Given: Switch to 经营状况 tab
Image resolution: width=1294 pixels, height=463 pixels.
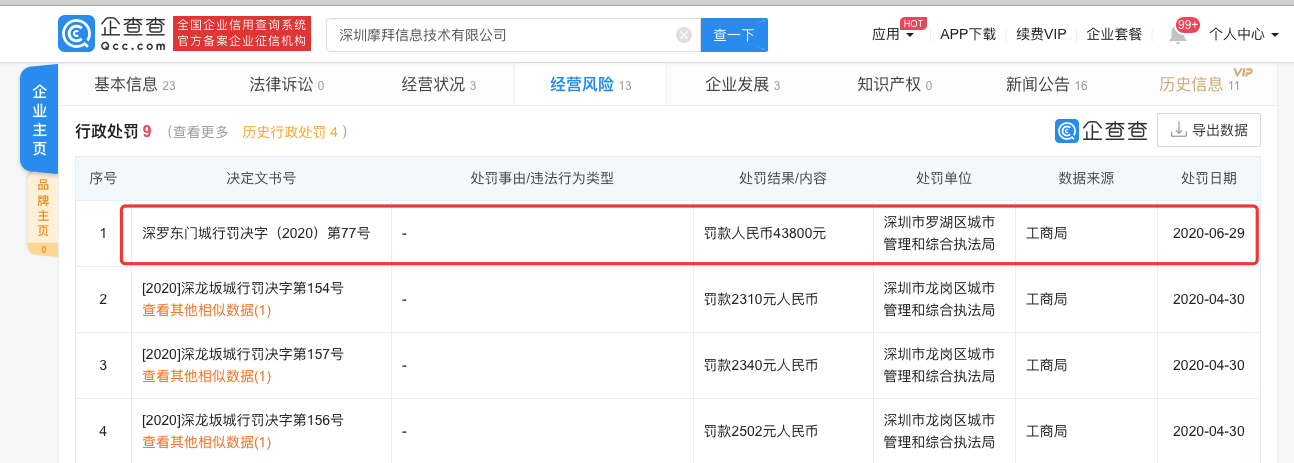Looking at the screenshot, I should point(439,85).
